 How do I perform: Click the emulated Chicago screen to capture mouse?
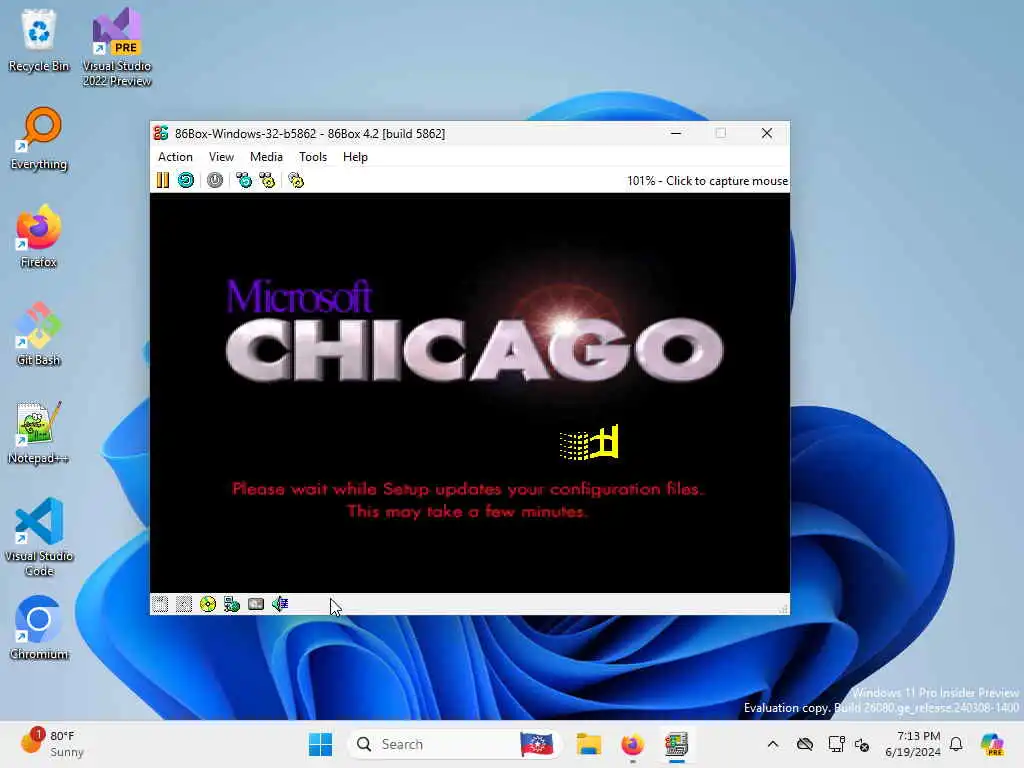point(470,392)
